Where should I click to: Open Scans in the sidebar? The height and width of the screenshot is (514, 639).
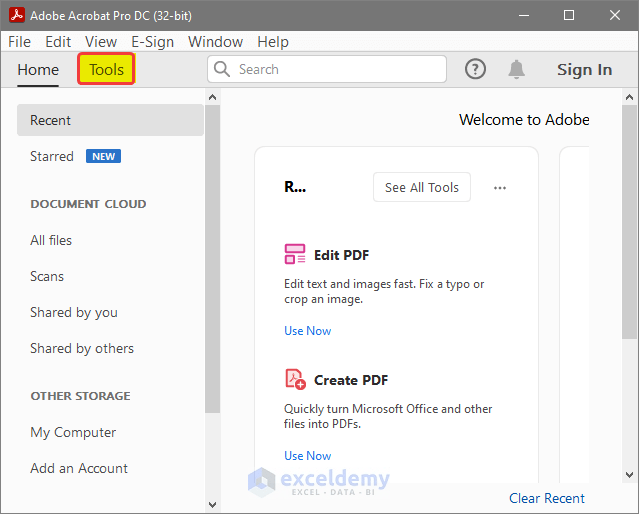pos(47,276)
